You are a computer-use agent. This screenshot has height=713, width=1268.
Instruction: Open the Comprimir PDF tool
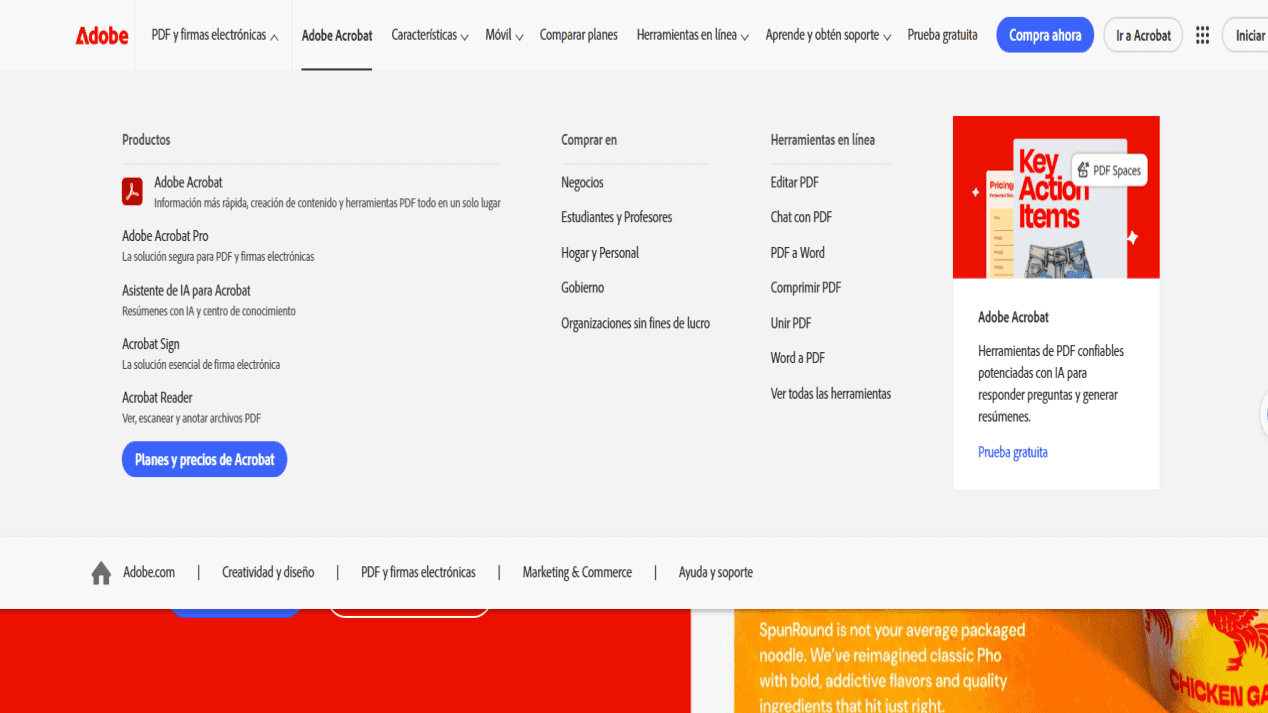point(805,287)
